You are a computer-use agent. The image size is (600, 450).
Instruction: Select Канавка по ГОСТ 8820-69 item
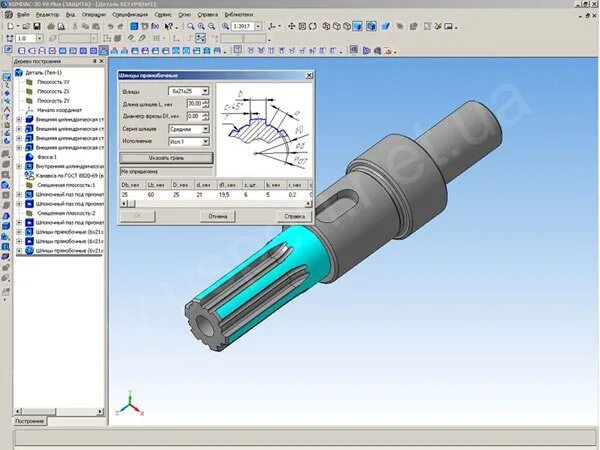[x=70, y=176]
